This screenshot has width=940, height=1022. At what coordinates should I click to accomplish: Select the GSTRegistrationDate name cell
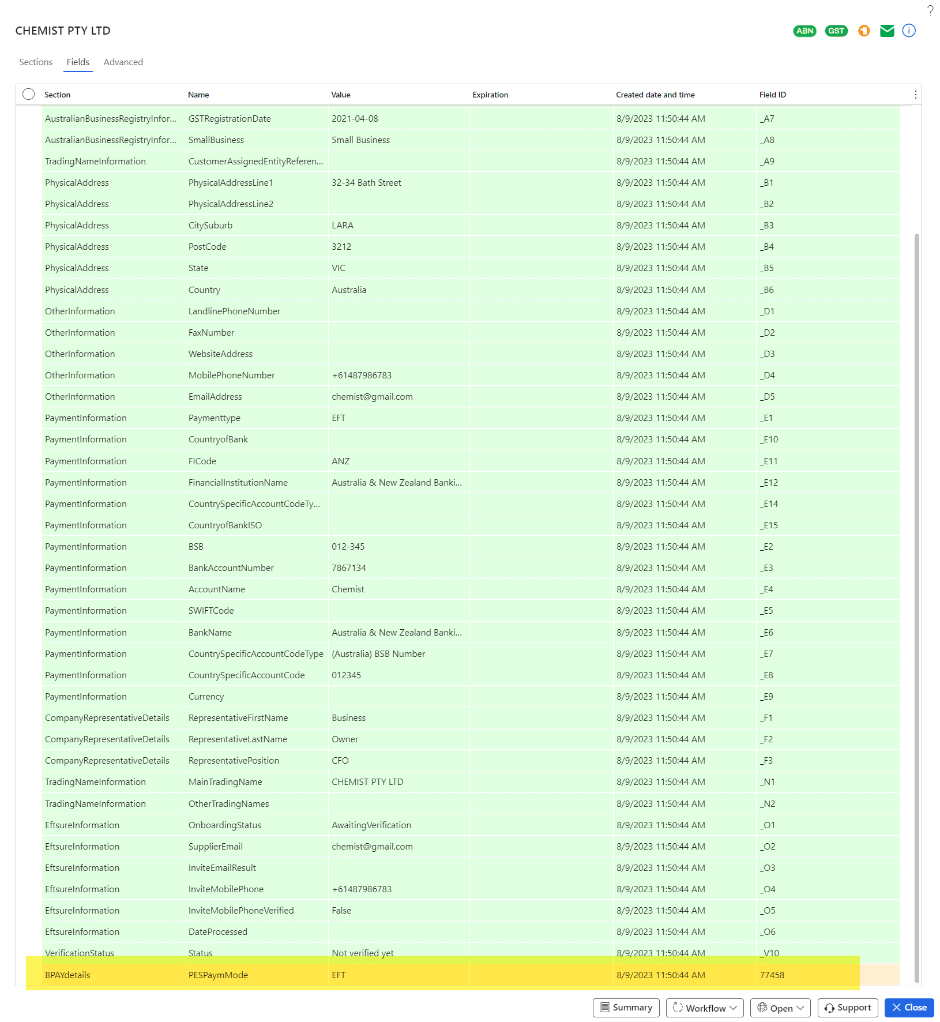click(229, 119)
